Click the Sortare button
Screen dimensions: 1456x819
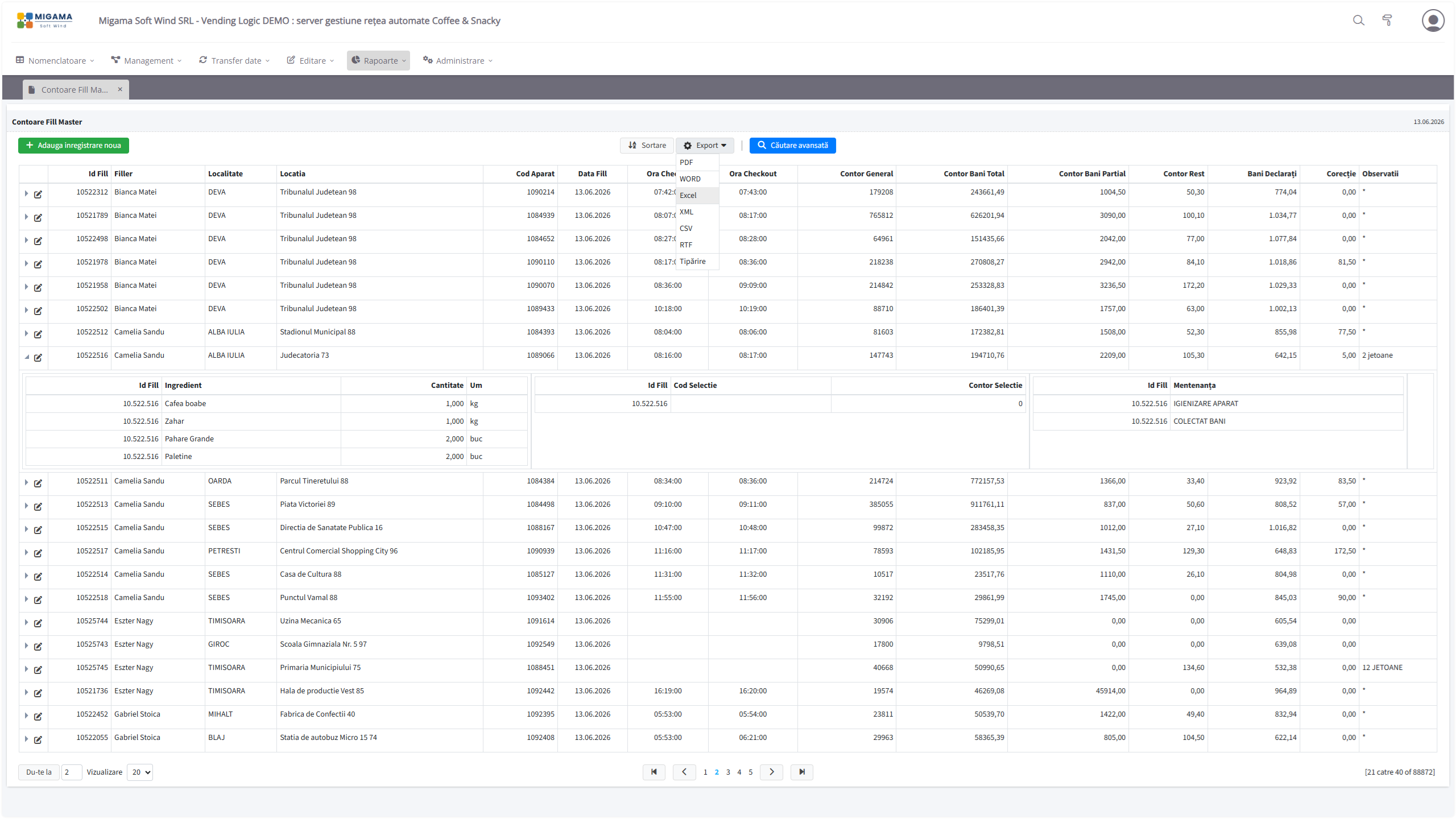[647, 146]
